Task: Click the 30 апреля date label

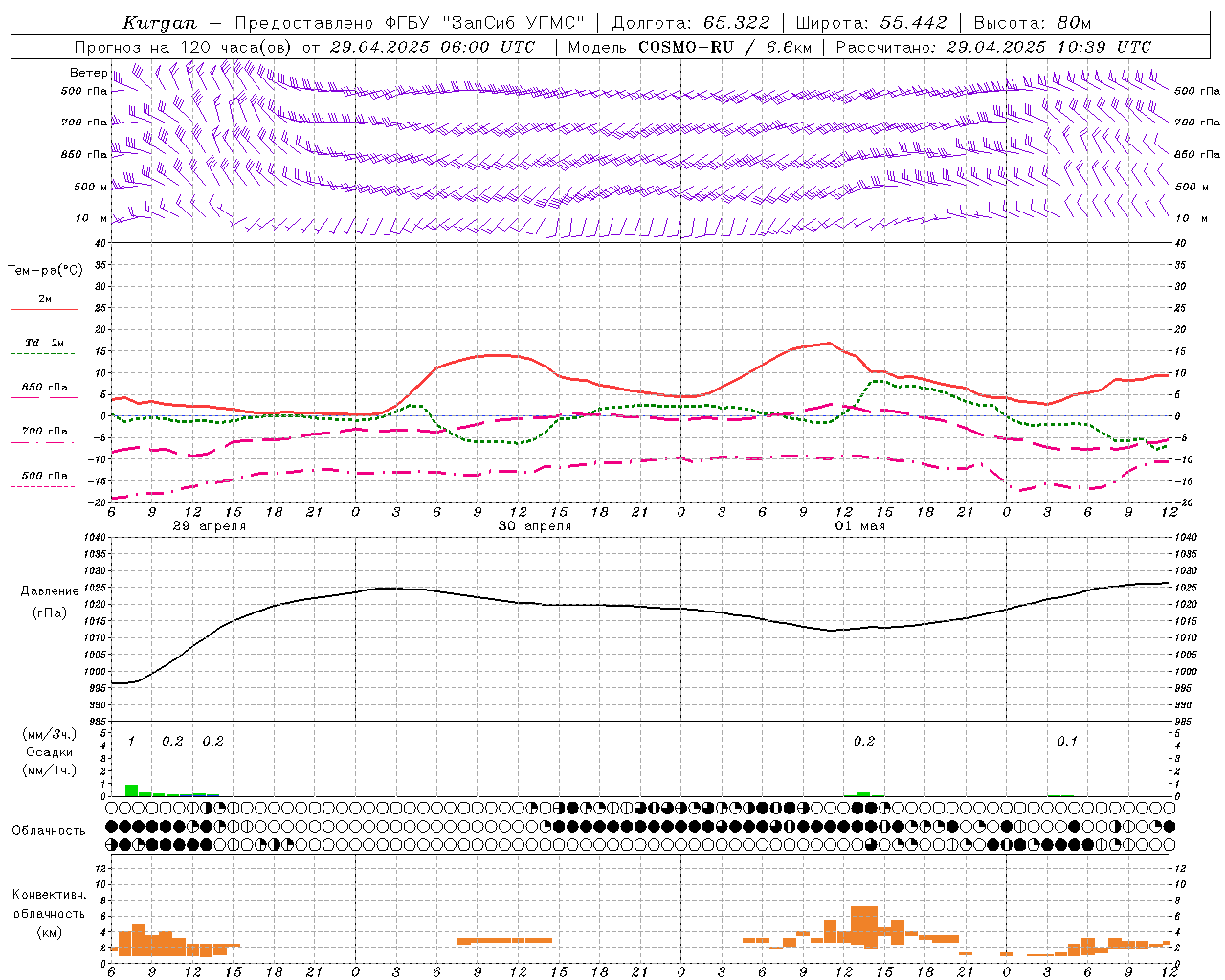Action: [x=534, y=526]
